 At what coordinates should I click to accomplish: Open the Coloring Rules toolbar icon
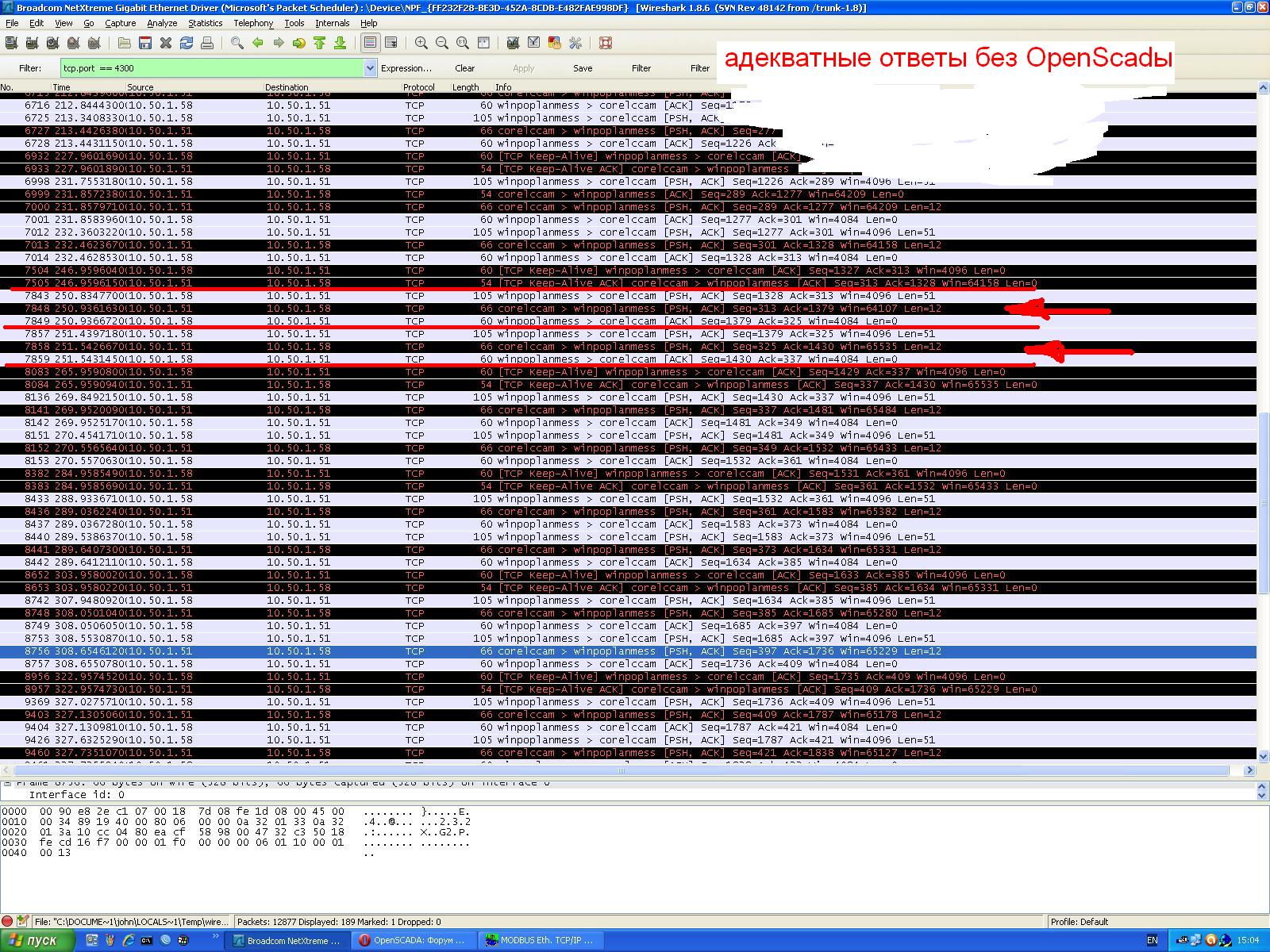(x=554, y=43)
